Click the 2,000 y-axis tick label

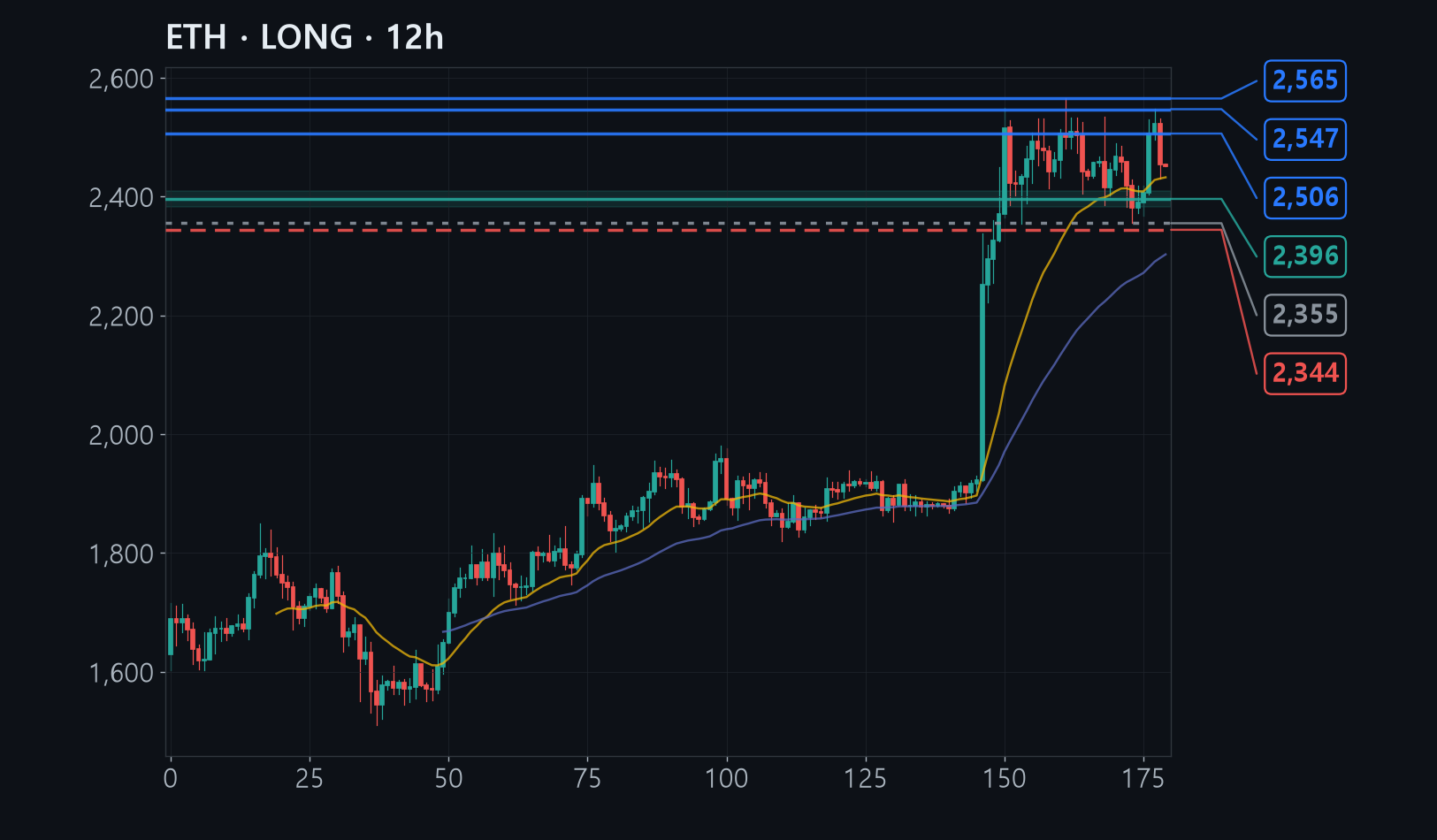[121, 435]
